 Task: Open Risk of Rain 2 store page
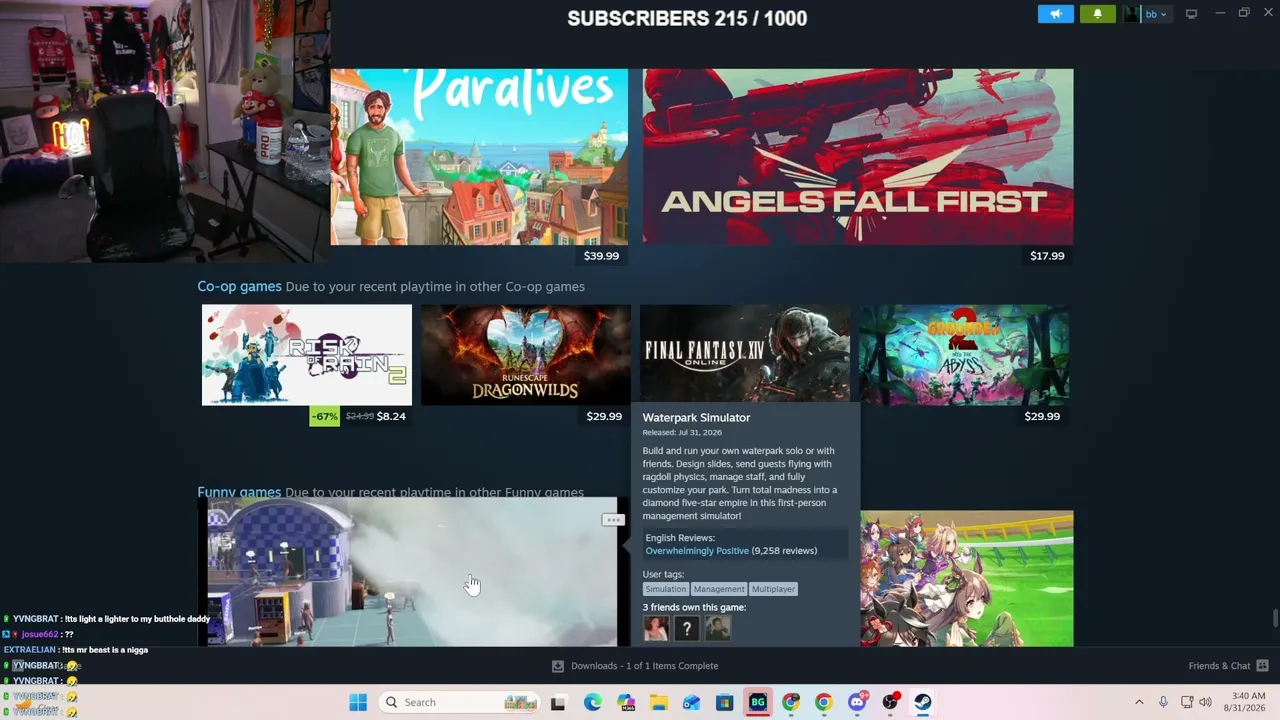[307, 355]
